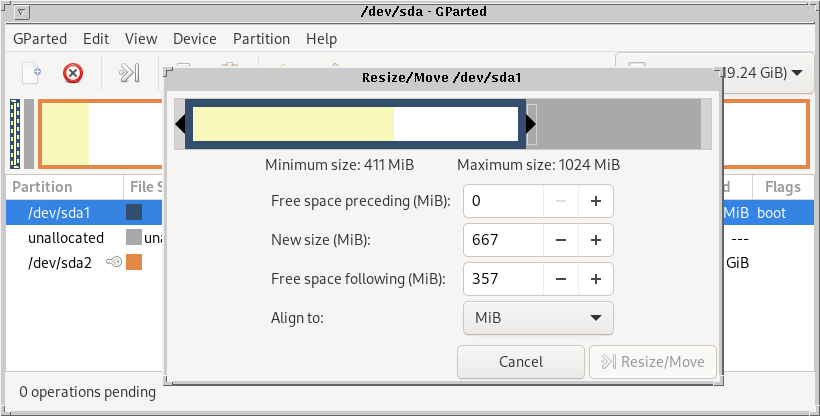Decrease Free space following value
This screenshot has width=820, height=416.
pos(561,278)
